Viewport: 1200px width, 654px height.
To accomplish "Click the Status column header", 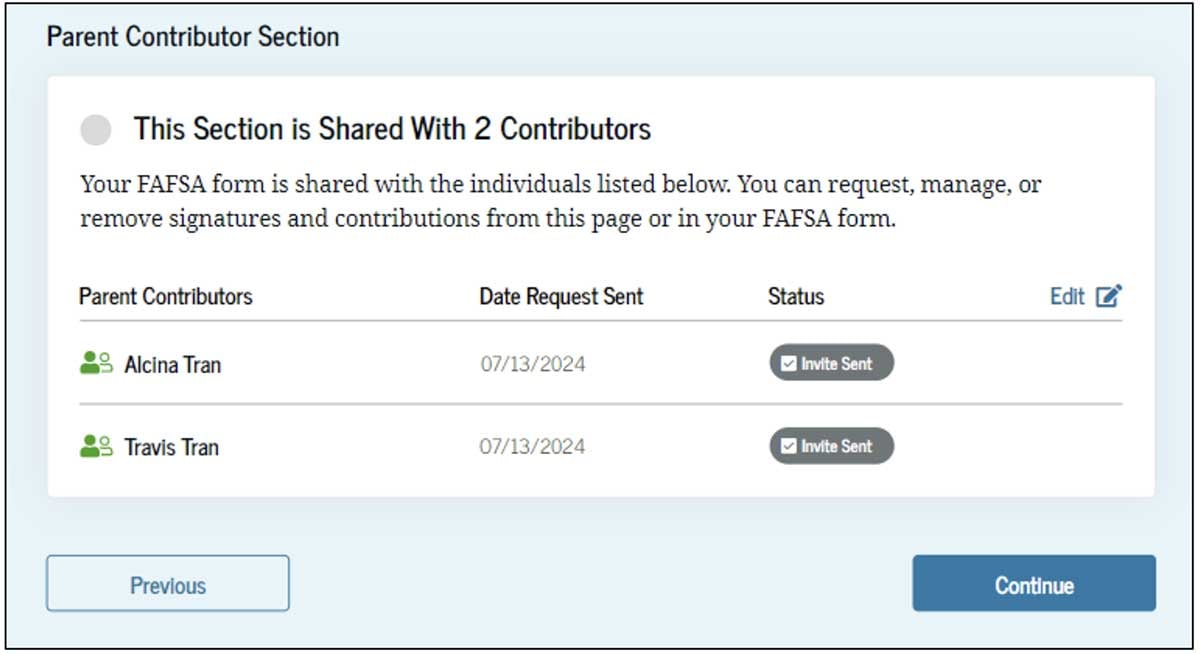I will tap(796, 296).
